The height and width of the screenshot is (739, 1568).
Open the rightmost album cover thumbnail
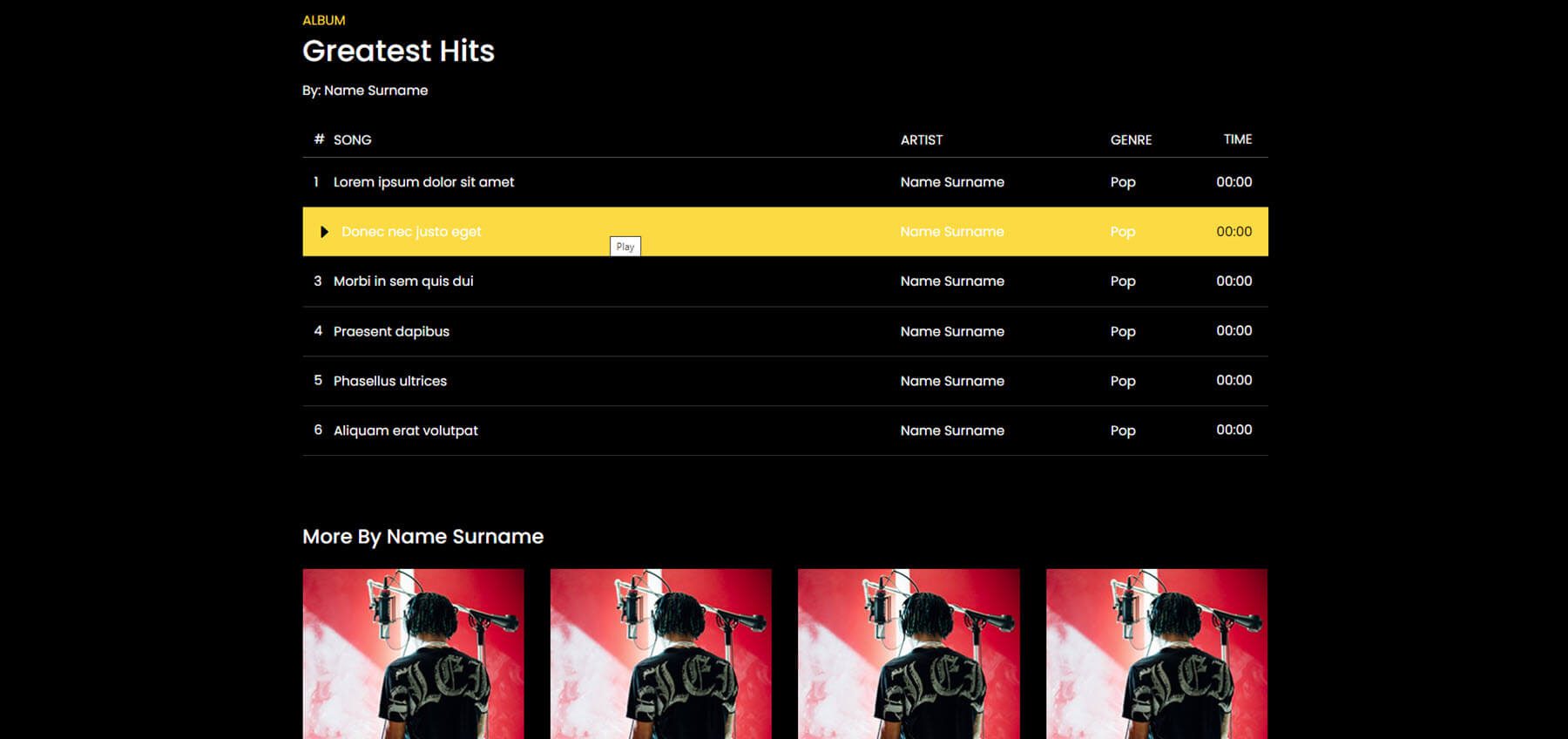coord(1156,654)
